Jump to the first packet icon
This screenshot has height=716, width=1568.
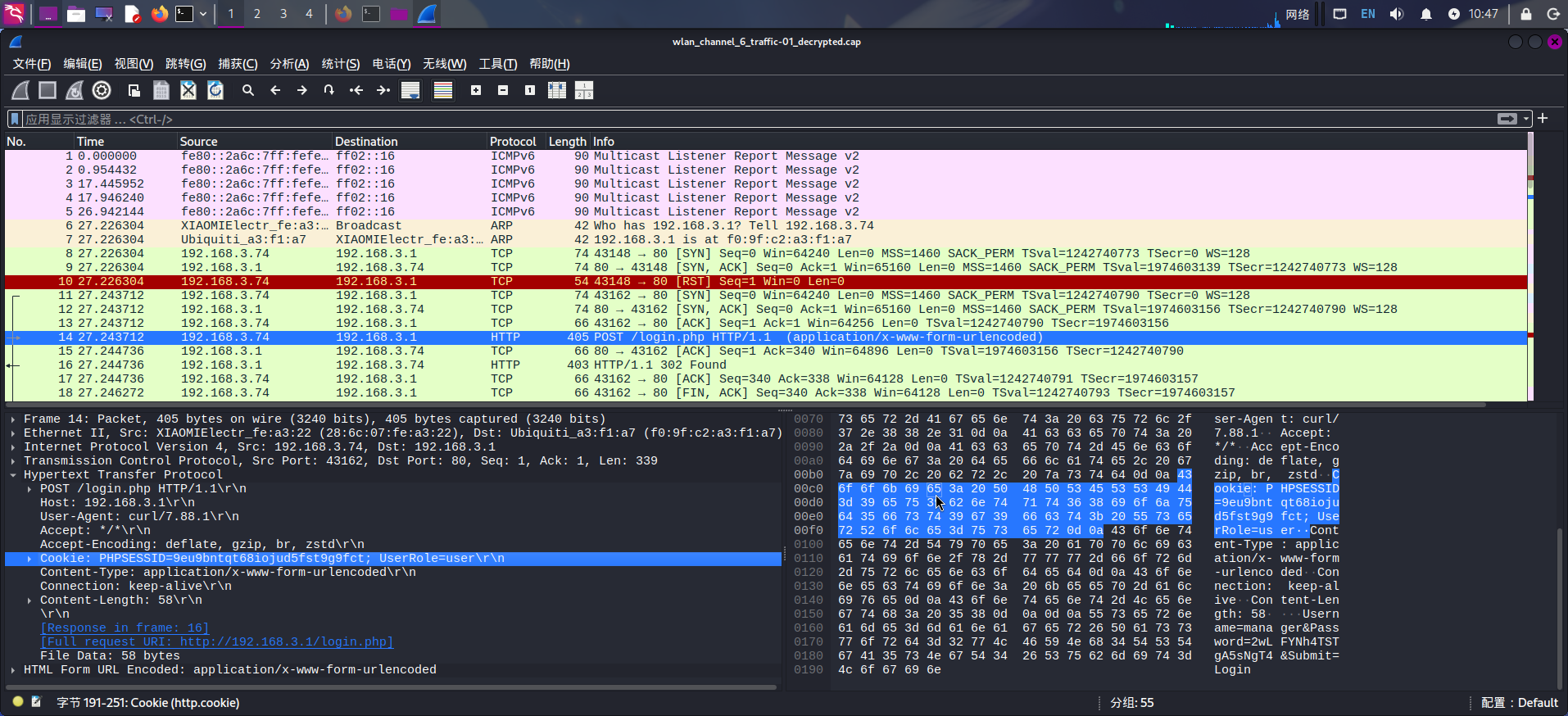click(x=356, y=90)
